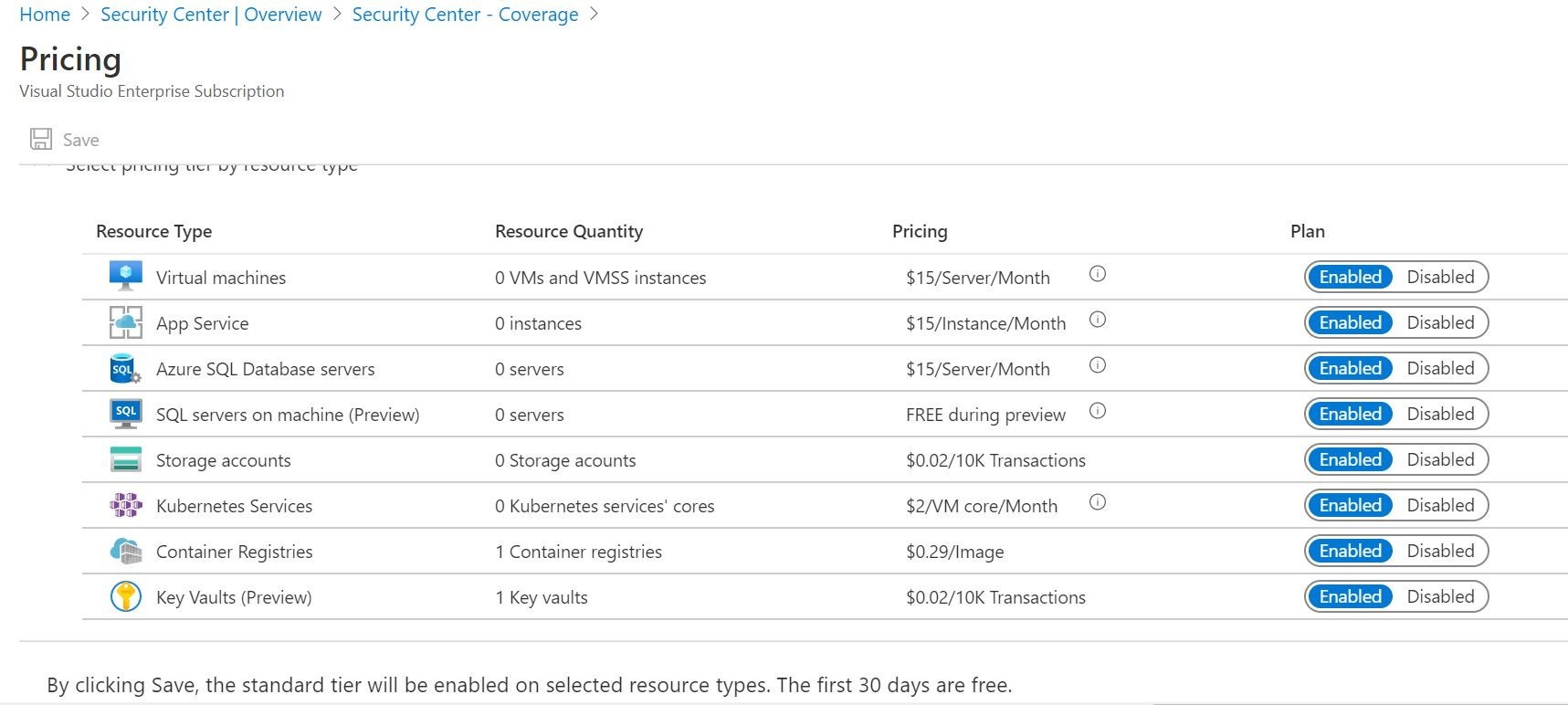
Task: Click the Virtual machines resource icon
Action: point(125,276)
